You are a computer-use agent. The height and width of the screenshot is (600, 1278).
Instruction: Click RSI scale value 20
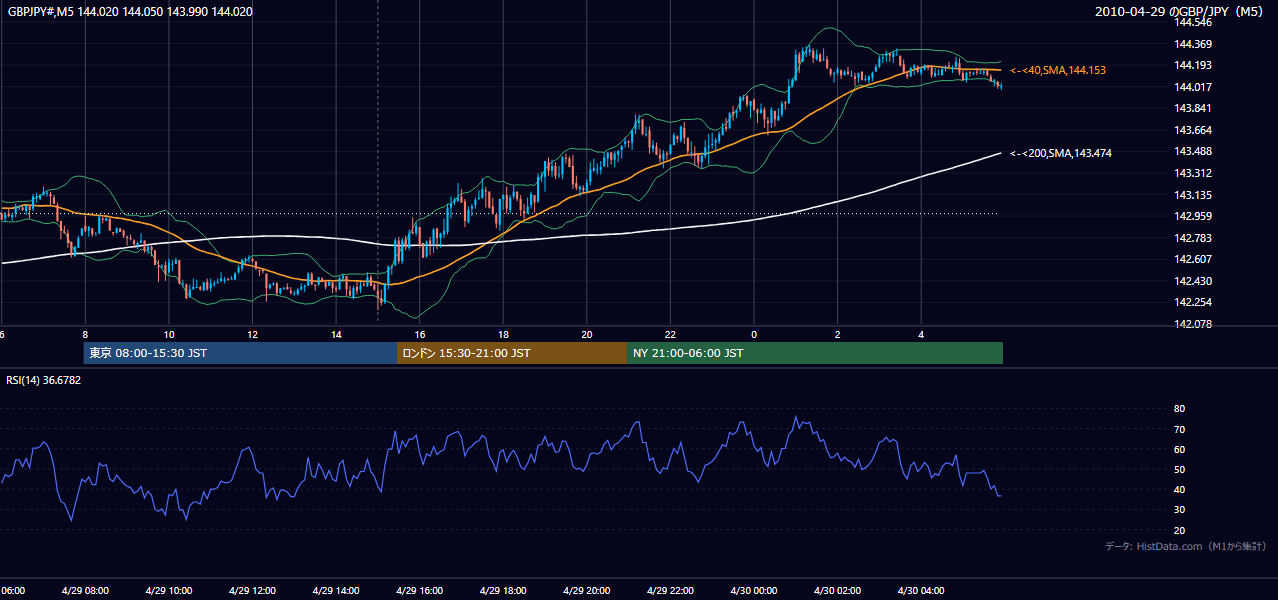click(x=1179, y=531)
